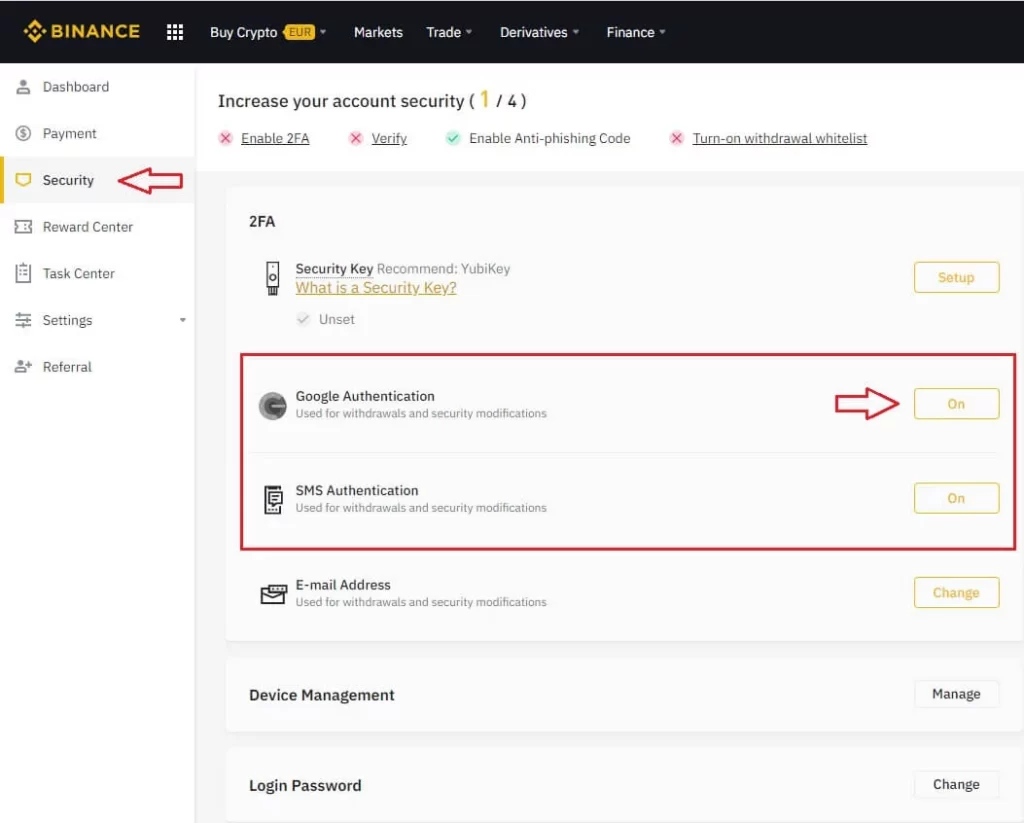This screenshot has height=823, width=1024.
Task: Open the Finance dropdown menu
Action: click(x=635, y=32)
